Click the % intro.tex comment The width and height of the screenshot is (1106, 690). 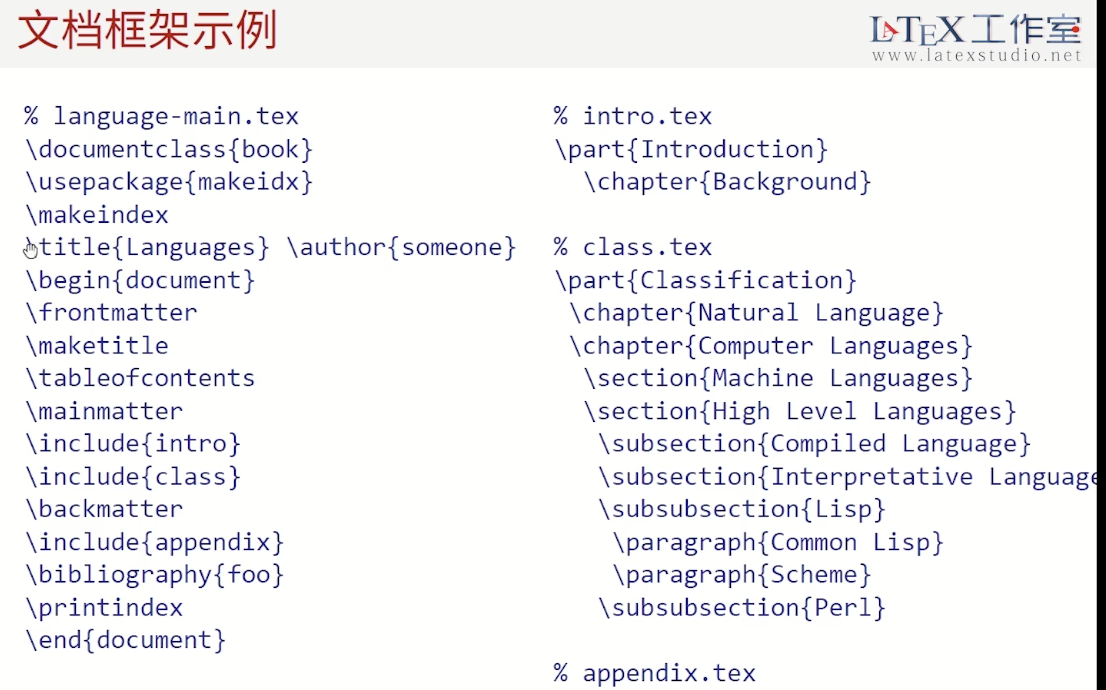coord(633,116)
